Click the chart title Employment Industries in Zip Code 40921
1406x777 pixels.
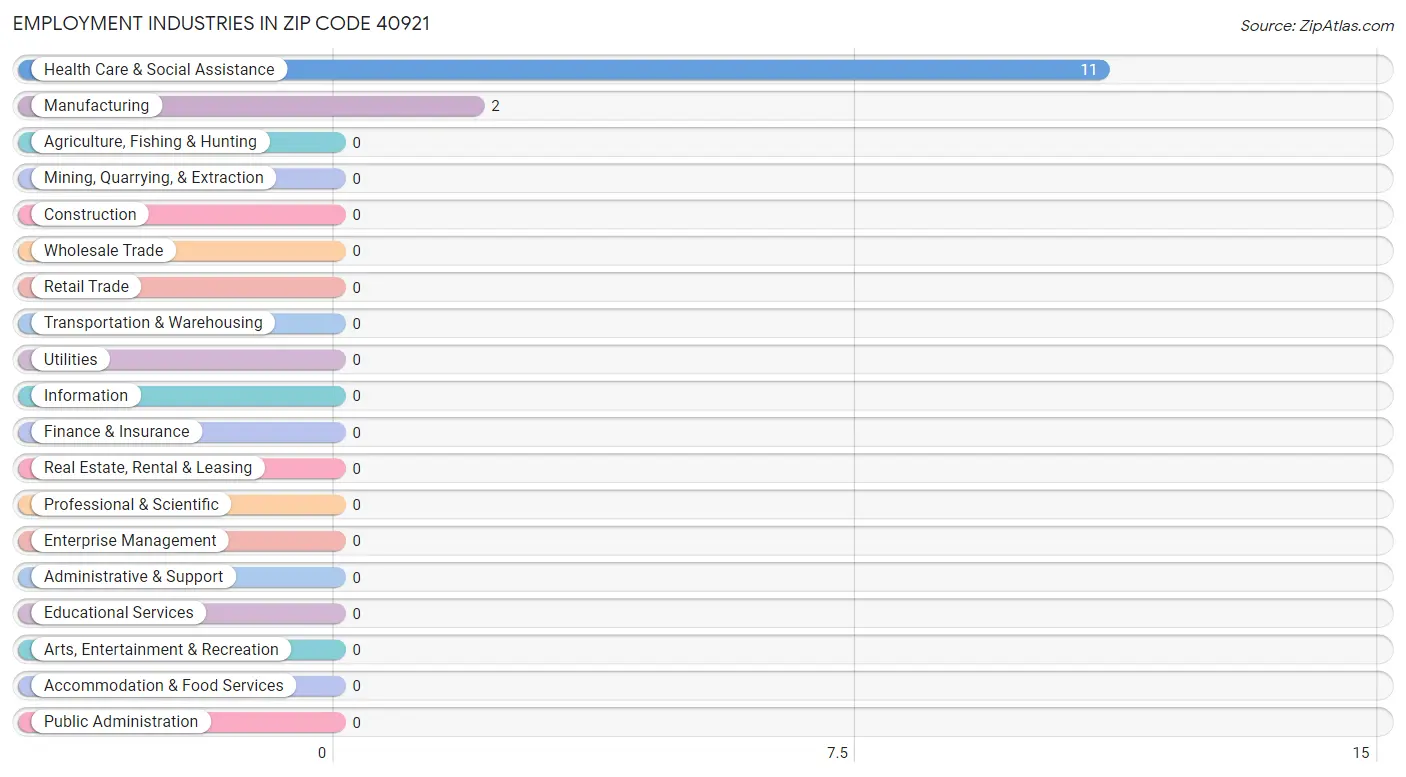coord(222,23)
